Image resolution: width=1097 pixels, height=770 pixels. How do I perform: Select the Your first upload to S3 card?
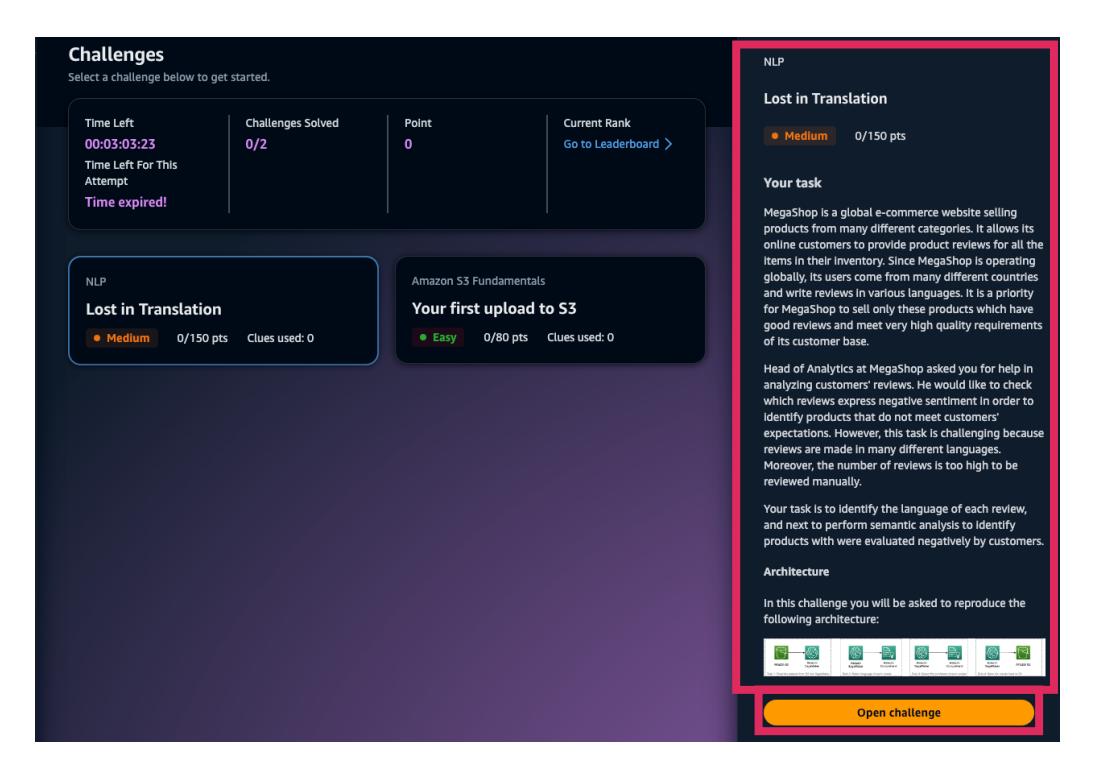[x=550, y=310]
